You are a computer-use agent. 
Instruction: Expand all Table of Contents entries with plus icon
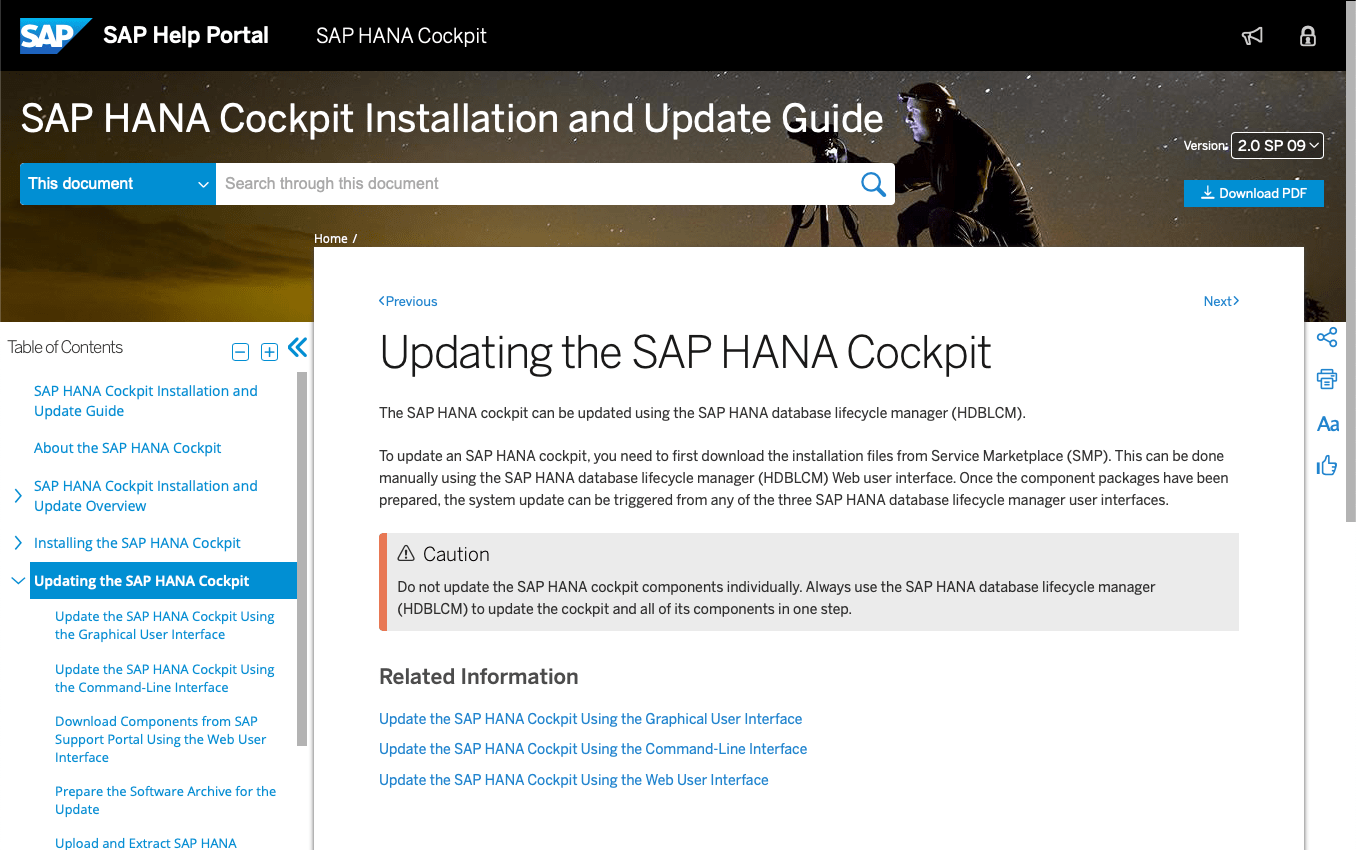(x=268, y=352)
